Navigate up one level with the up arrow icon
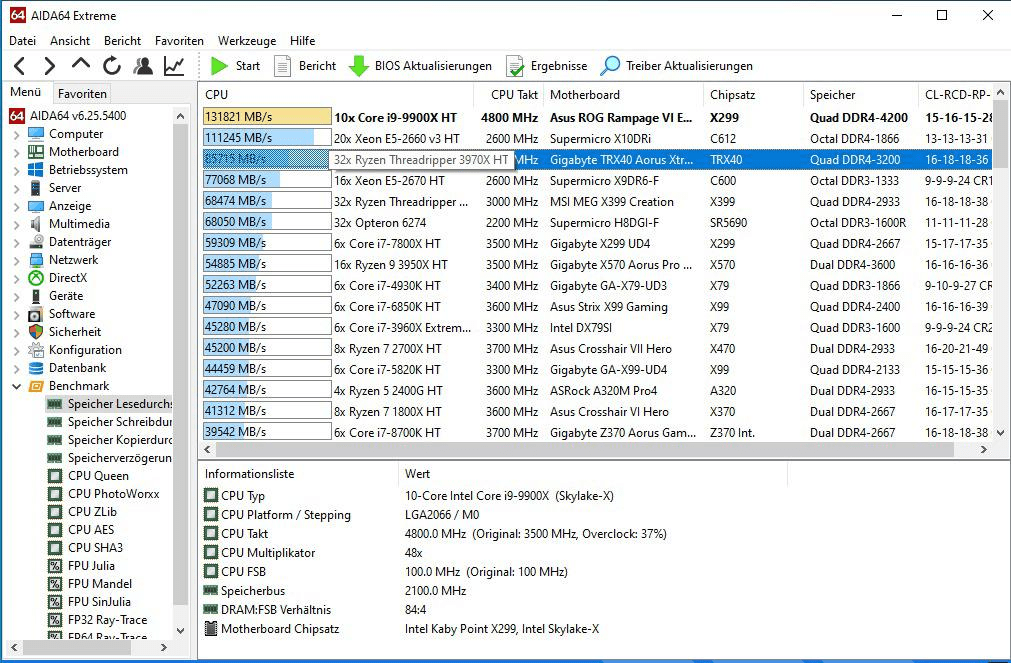The image size is (1011, 663). point(81,64)
